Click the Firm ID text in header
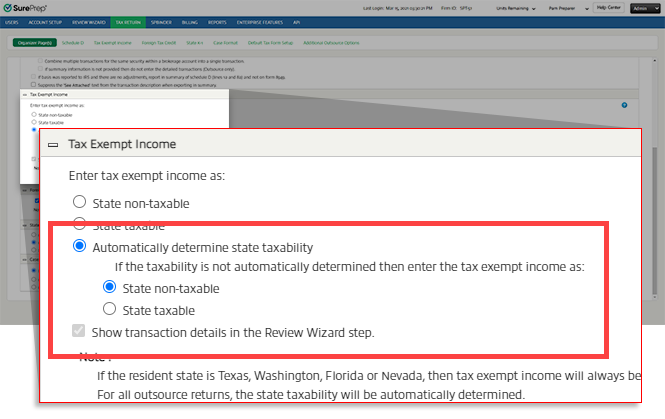Image resolution: width=665 pixels, height=419 pixels. 456,8
